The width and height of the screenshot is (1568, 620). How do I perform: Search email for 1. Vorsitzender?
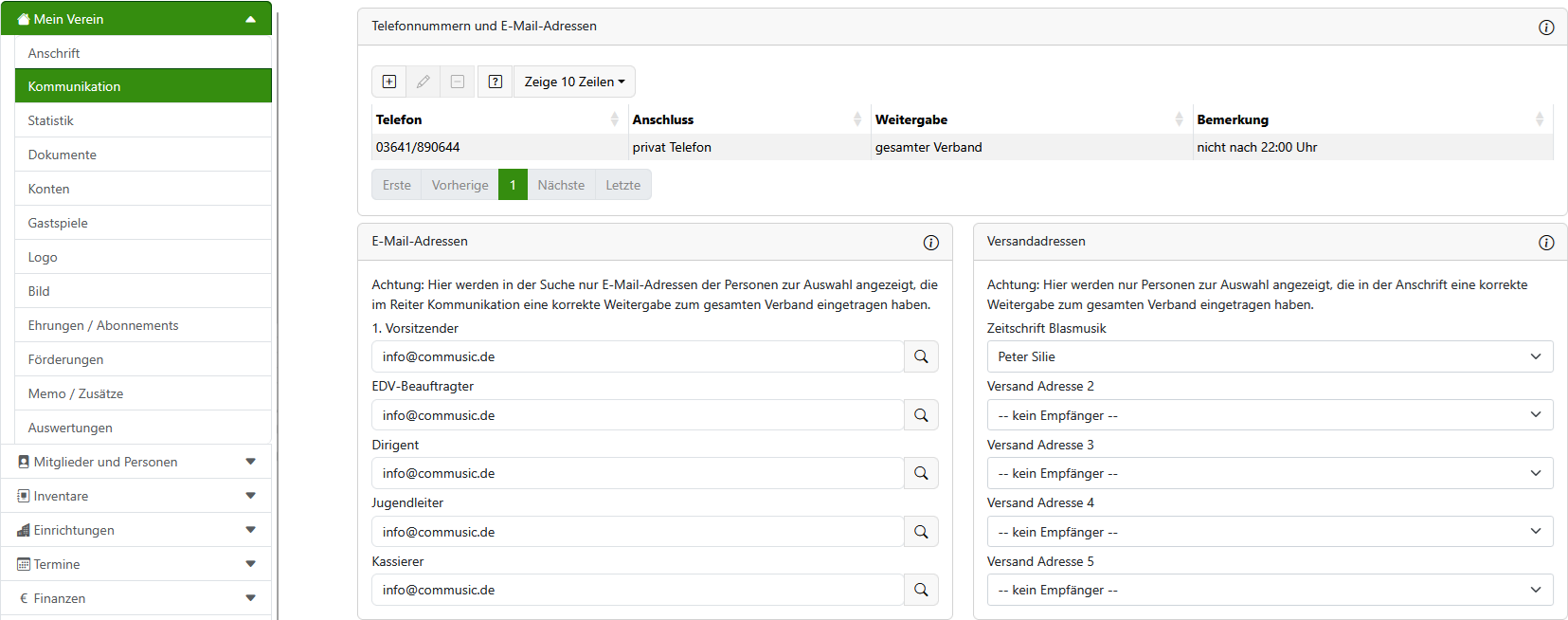coord(921,356)
